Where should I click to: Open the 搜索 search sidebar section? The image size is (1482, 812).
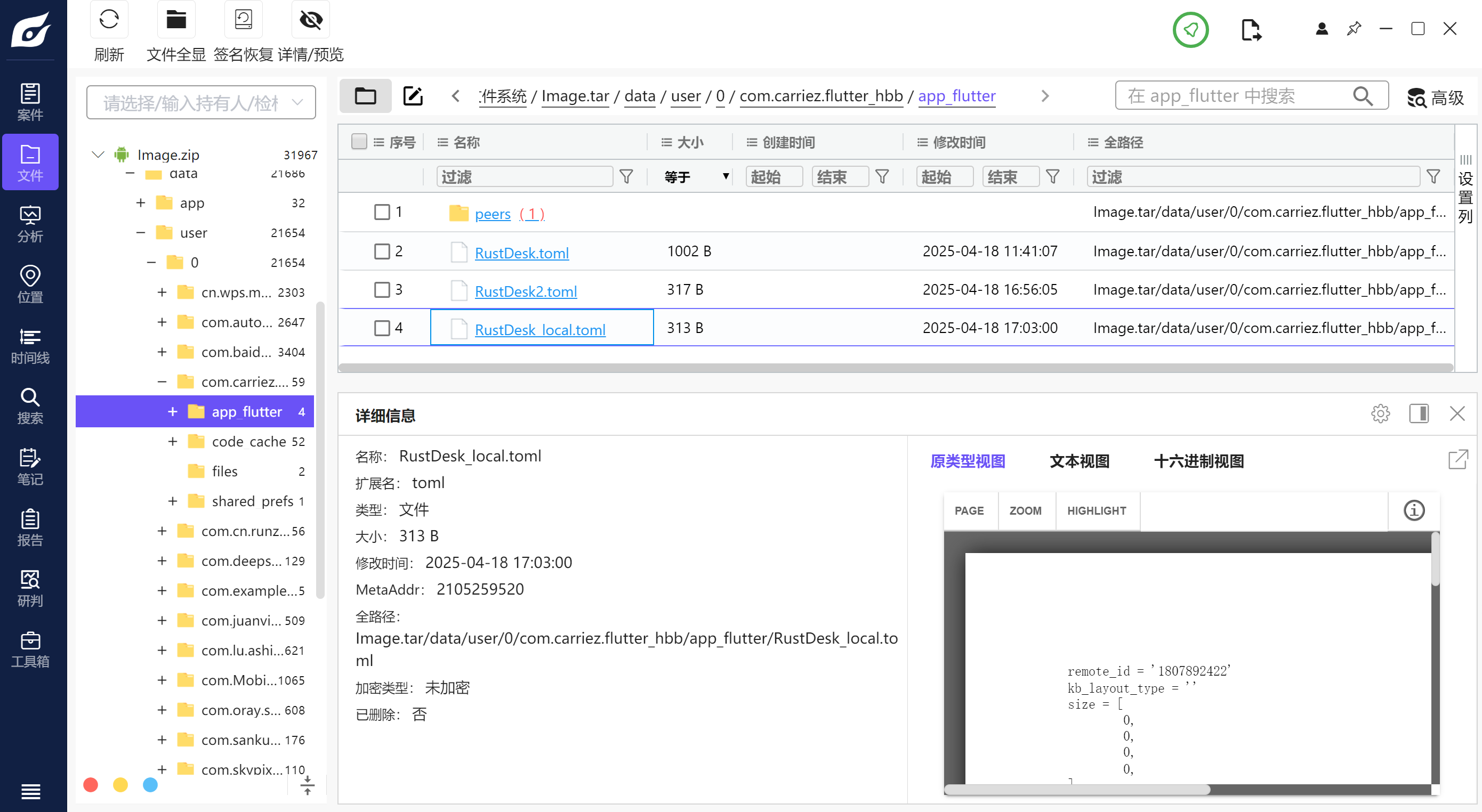pyautogui.click(x=30, y=405)
